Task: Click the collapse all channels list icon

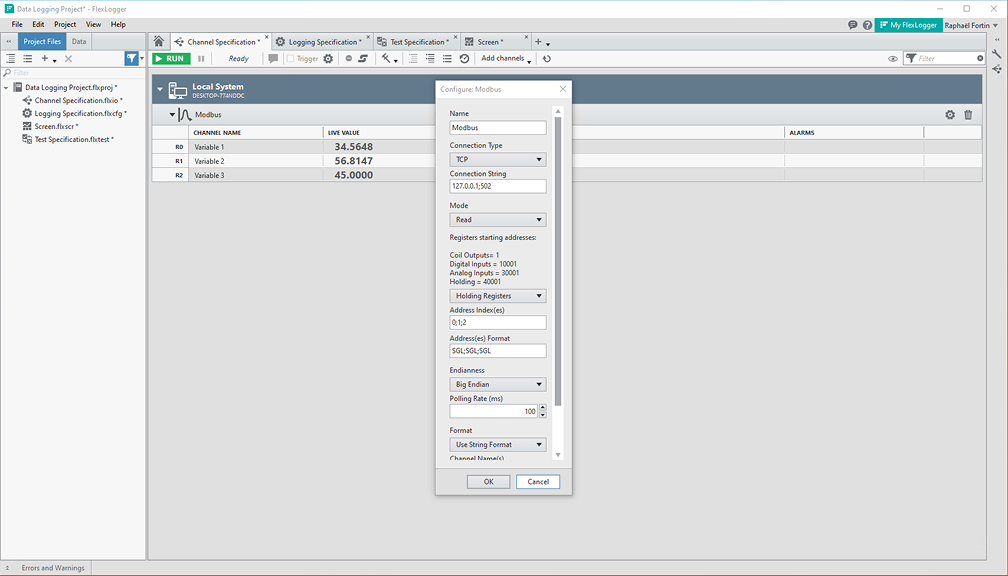Action: coord(430,58)
